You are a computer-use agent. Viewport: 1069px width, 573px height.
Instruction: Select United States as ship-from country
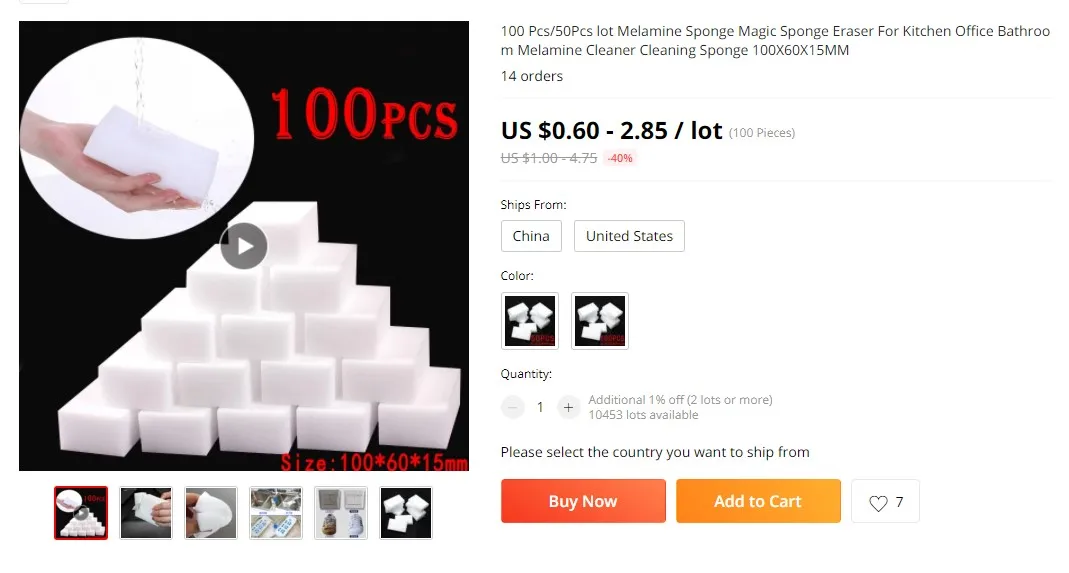click(629, 236)
